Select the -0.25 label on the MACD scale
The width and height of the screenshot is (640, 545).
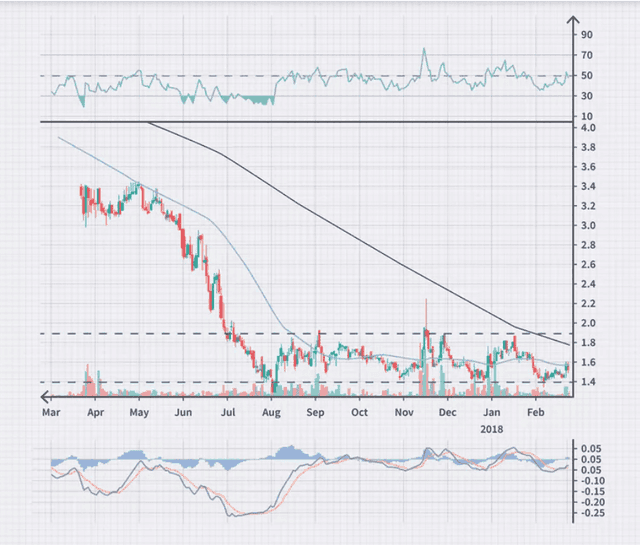(594, 513)
